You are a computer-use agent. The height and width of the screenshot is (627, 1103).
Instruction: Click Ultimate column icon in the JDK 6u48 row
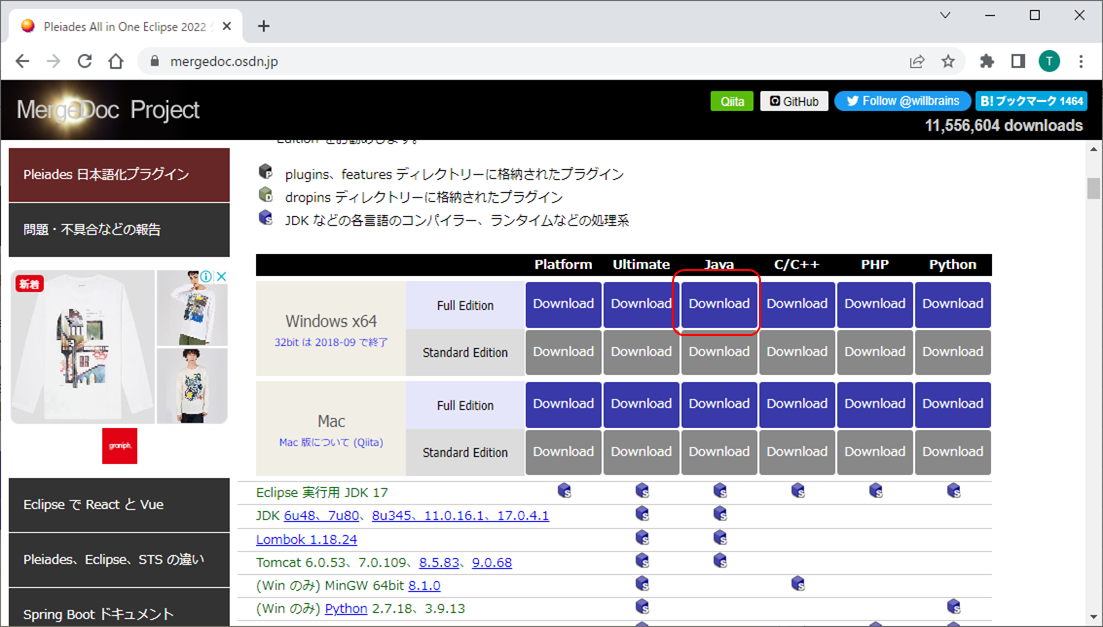pyautogui.click(x=642, y=514)
